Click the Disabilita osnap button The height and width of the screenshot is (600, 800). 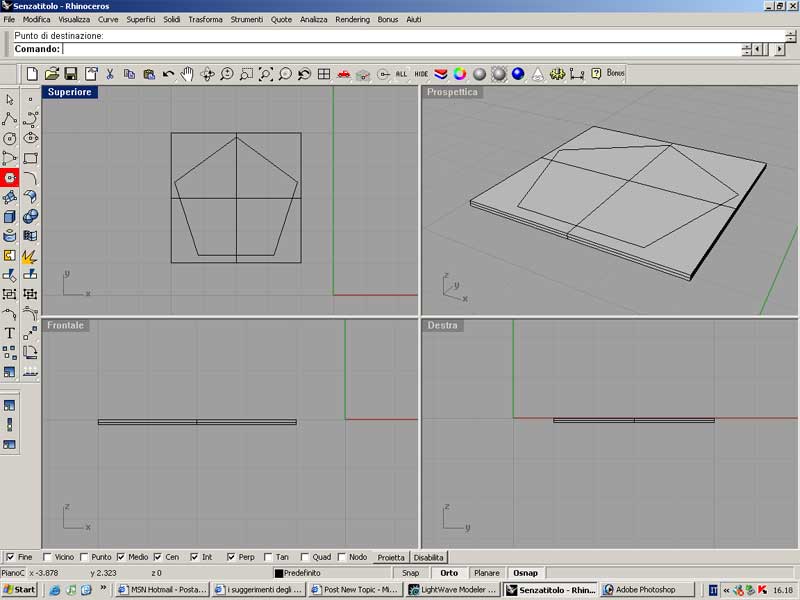[x=429, y=557]
